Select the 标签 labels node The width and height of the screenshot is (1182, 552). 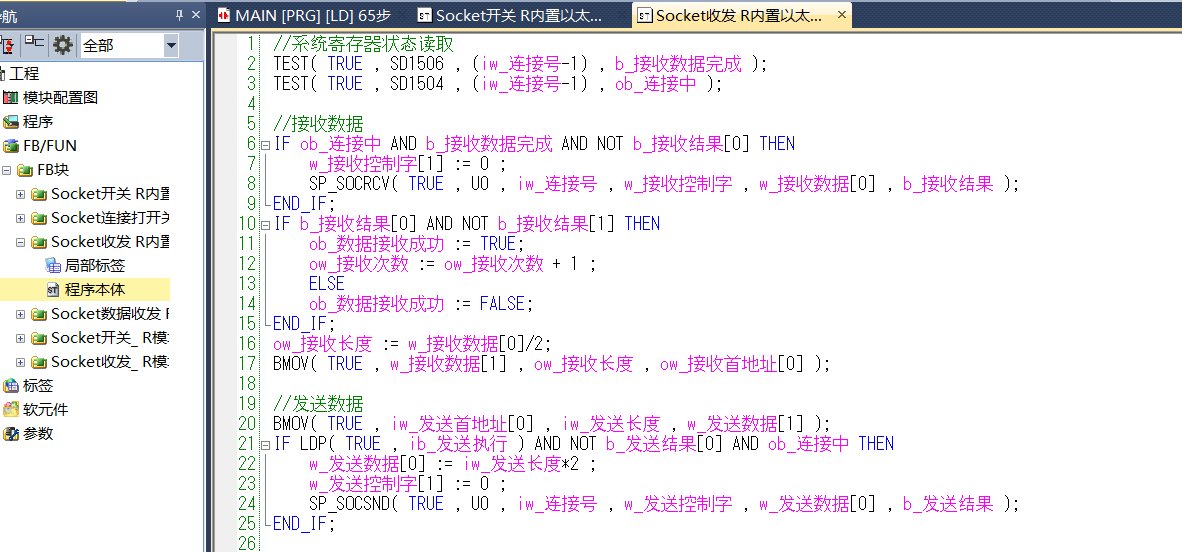[x=38, y=386]
